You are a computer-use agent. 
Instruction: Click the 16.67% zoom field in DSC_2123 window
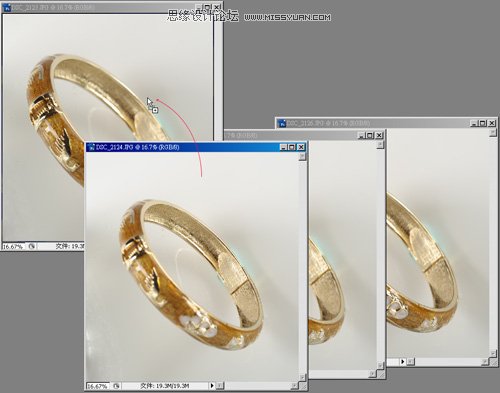13,247
